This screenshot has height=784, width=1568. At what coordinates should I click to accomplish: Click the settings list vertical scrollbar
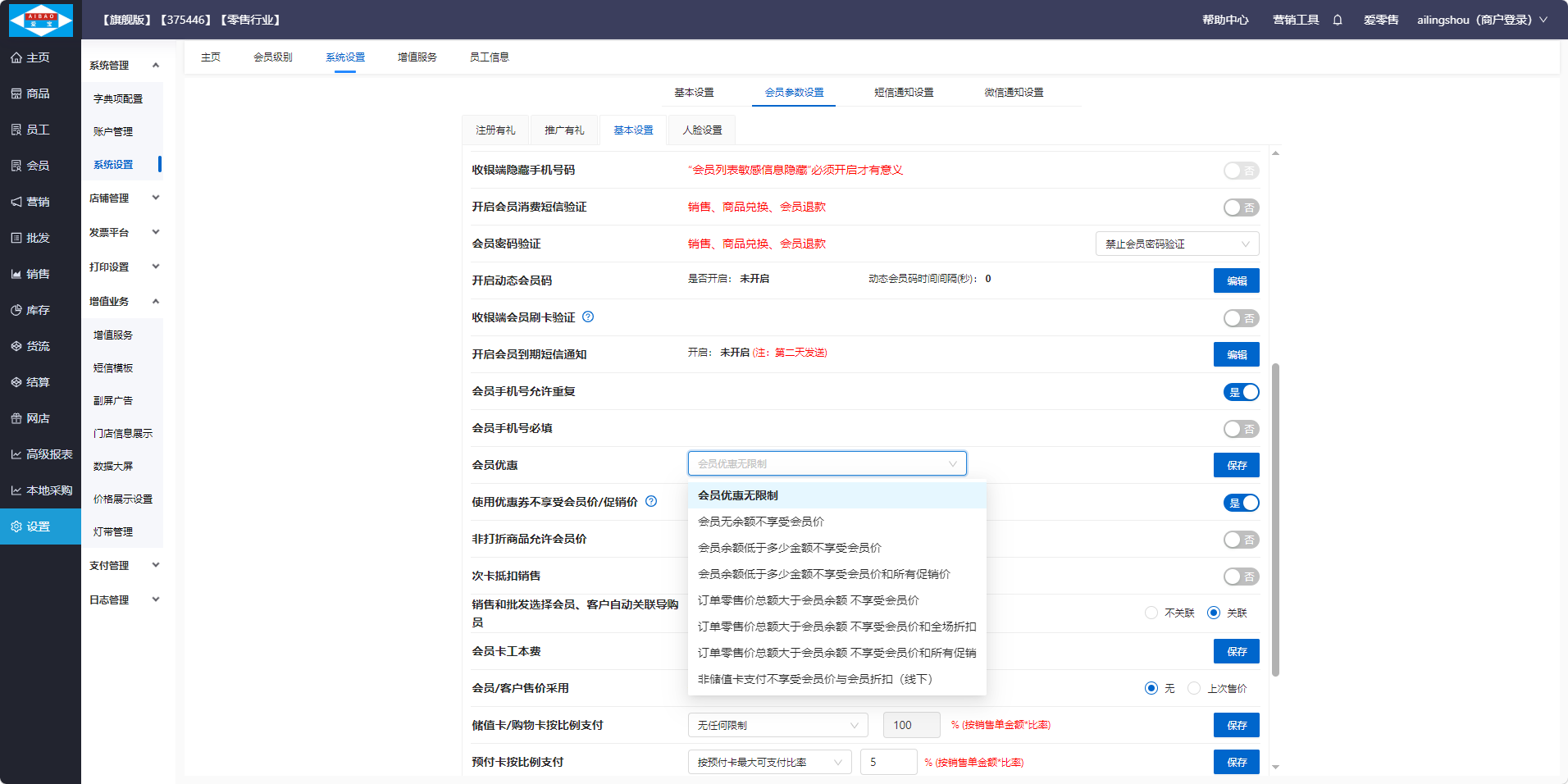(1275, 517)
